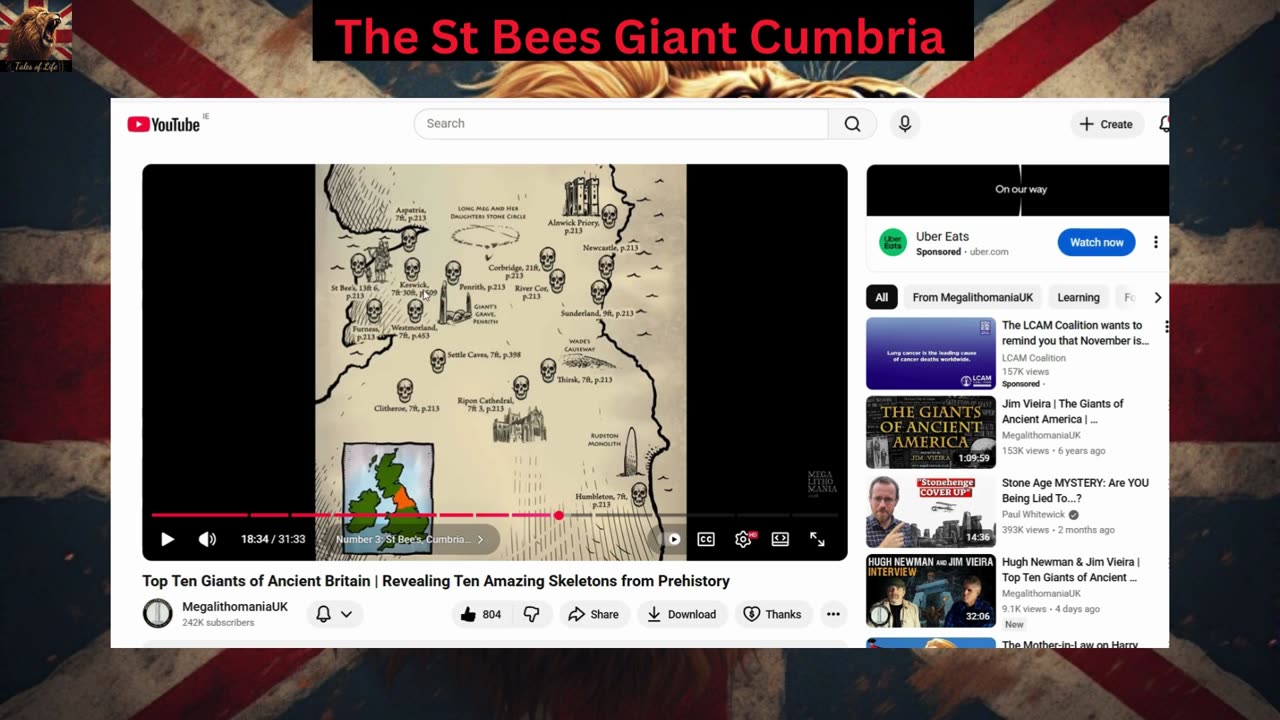
Task: Open the uber.com sponsored link
Action: (x=989, y=252)
